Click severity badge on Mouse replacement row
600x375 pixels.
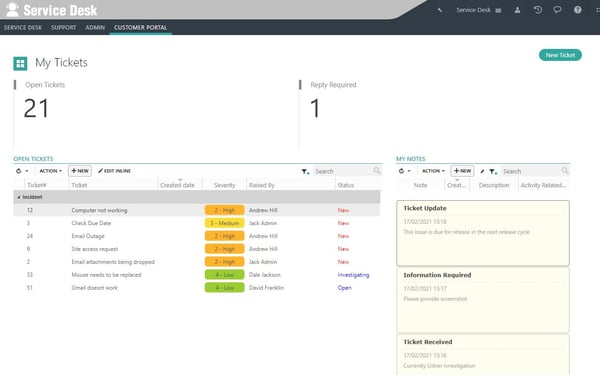coord(225,275)
